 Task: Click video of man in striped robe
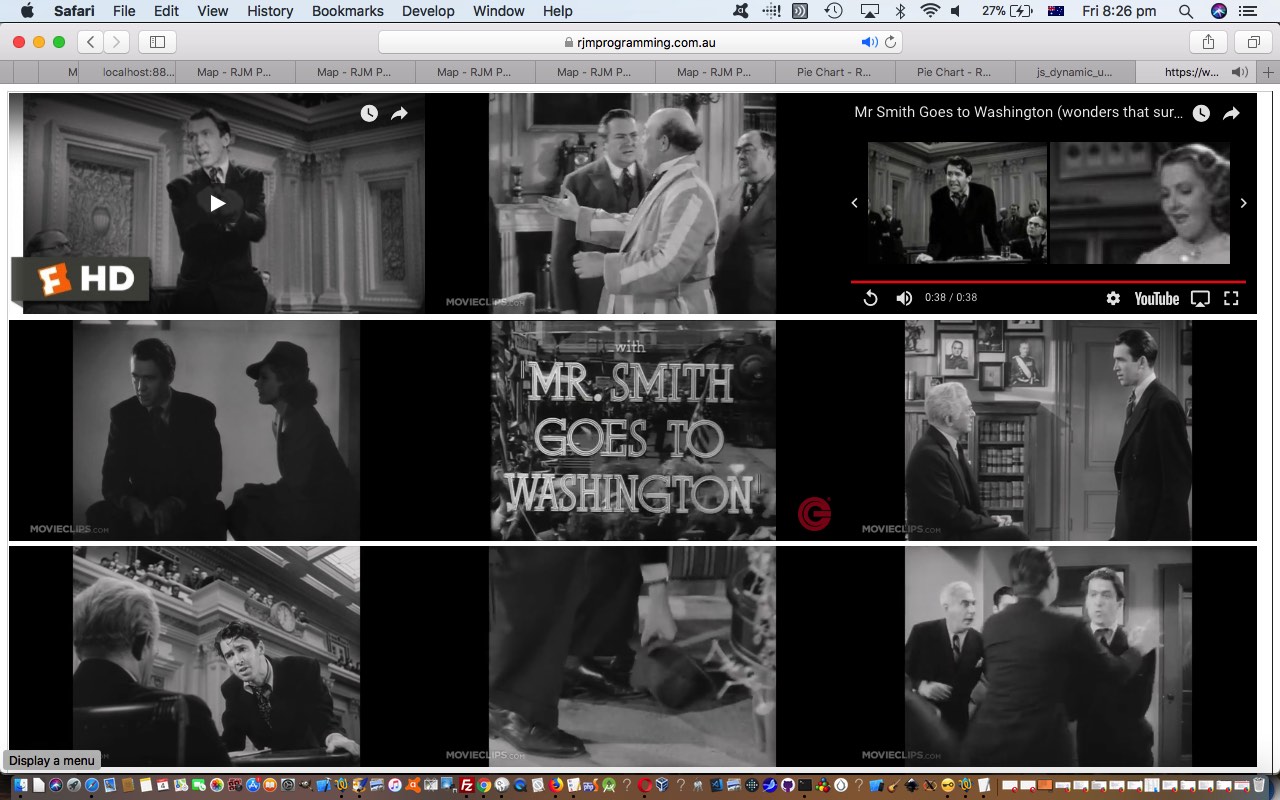click(x=632, y=204)
